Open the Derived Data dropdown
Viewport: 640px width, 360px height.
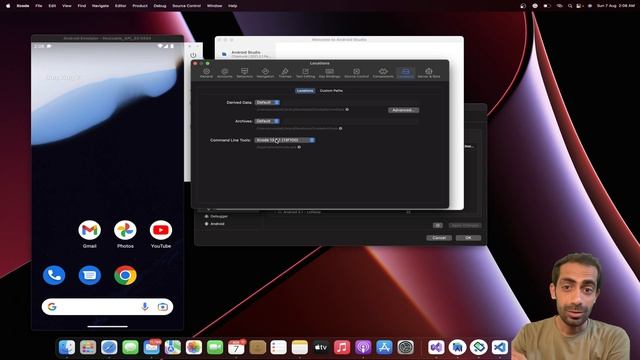click(x=267, y=102)
